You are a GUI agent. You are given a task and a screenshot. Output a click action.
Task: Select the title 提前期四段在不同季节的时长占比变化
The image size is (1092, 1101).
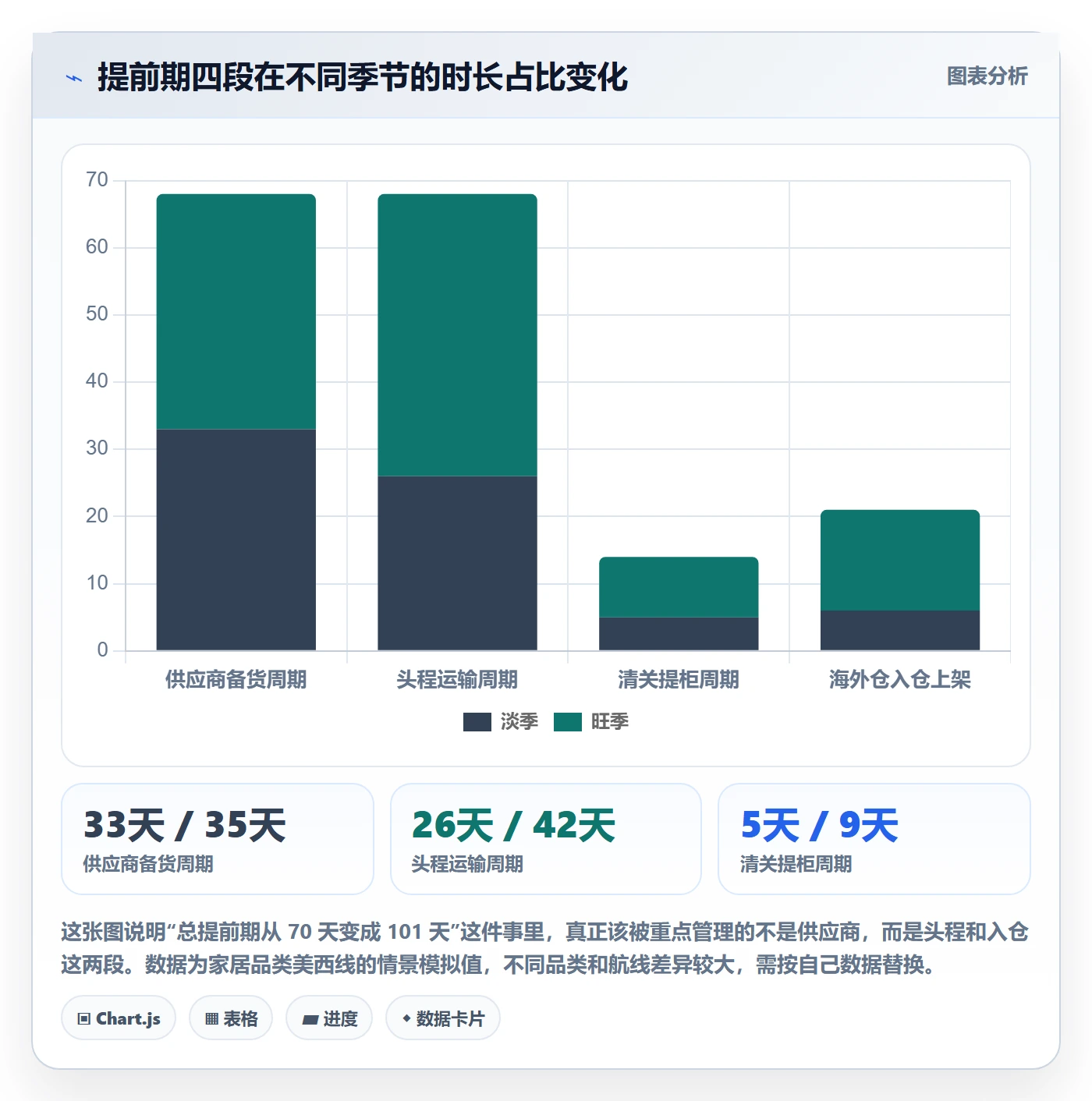click(x=363, y=77)
